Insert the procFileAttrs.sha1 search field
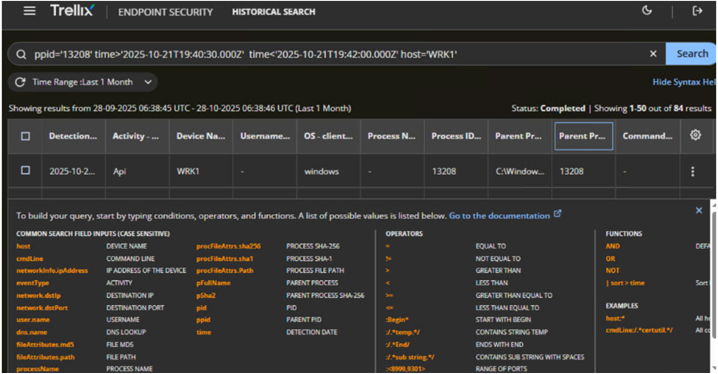This screenshot has width=718, height=374. tap(225, 259)
